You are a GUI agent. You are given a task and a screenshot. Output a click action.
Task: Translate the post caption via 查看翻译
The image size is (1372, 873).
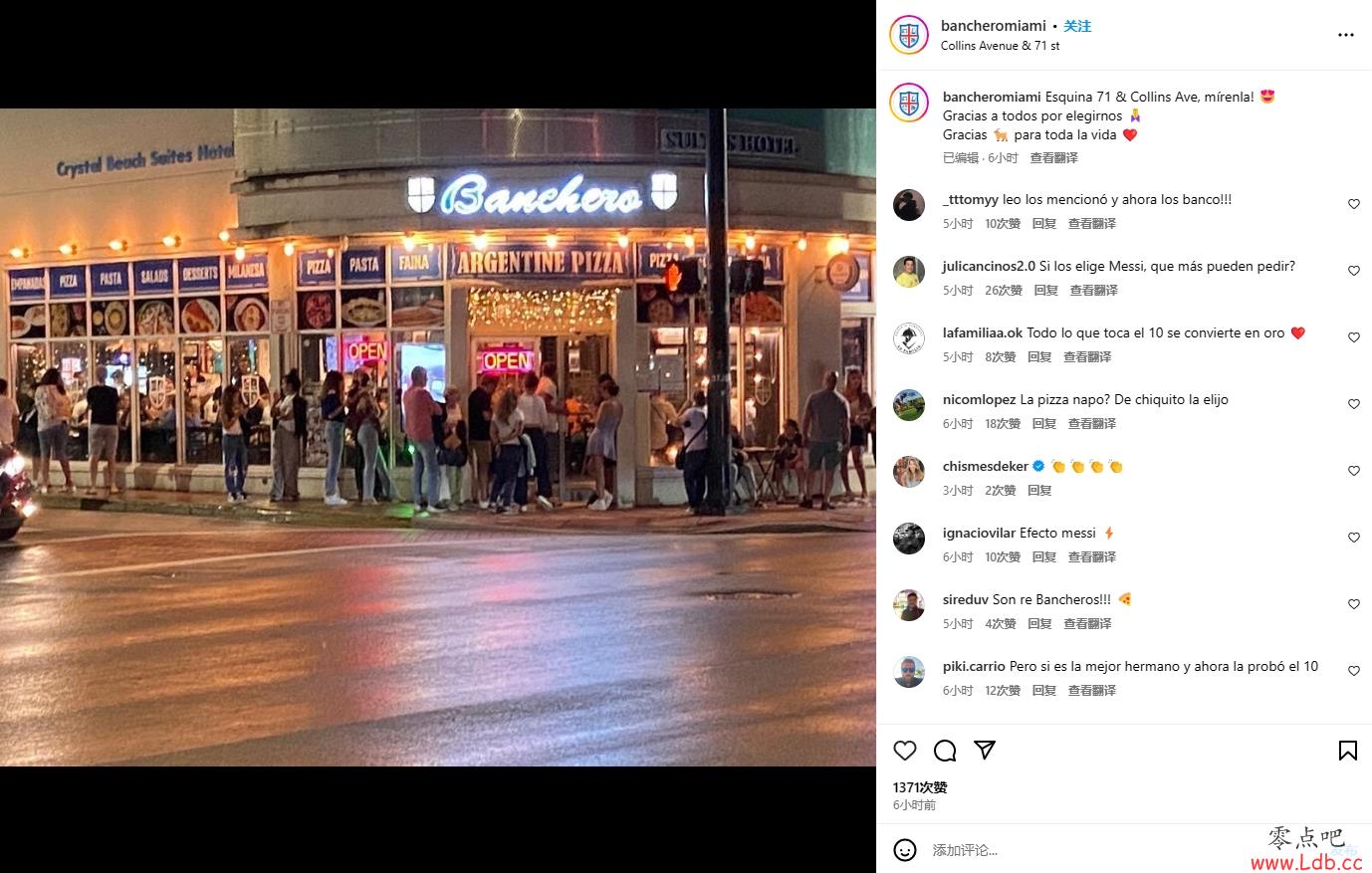tap(1053, 158)
